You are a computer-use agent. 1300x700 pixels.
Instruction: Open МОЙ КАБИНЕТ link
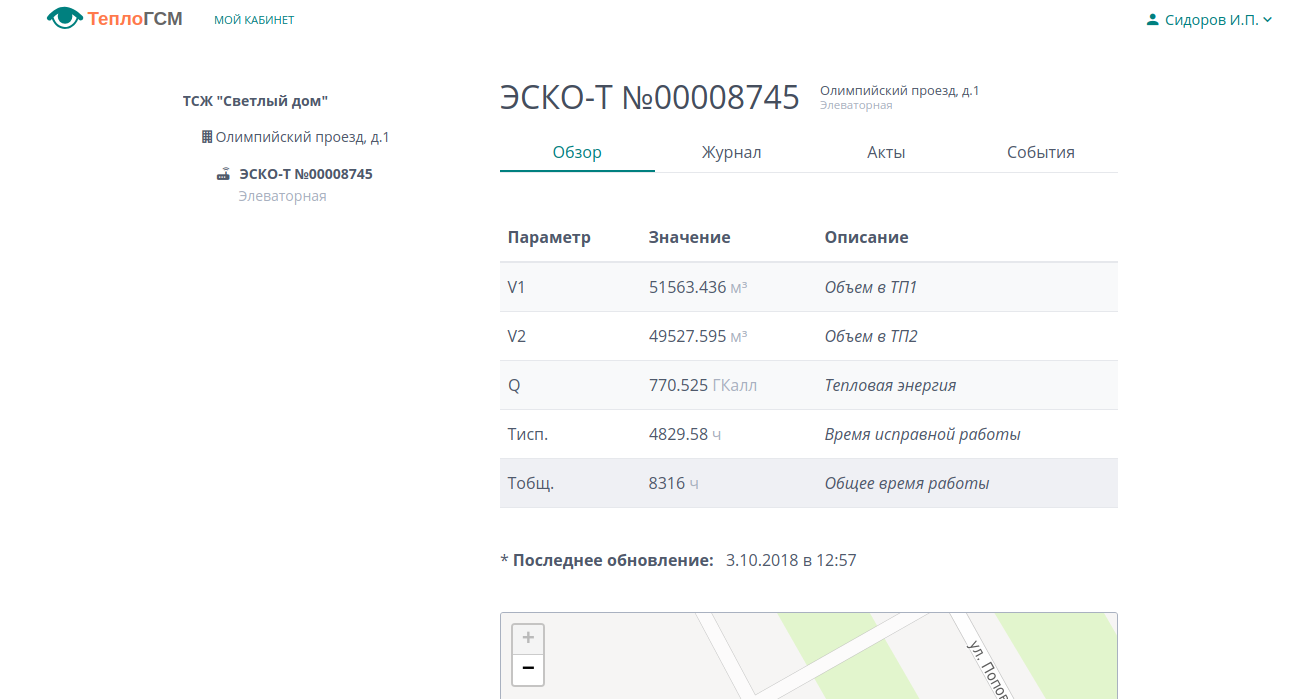pyautogui.click(x=254, y=20)
